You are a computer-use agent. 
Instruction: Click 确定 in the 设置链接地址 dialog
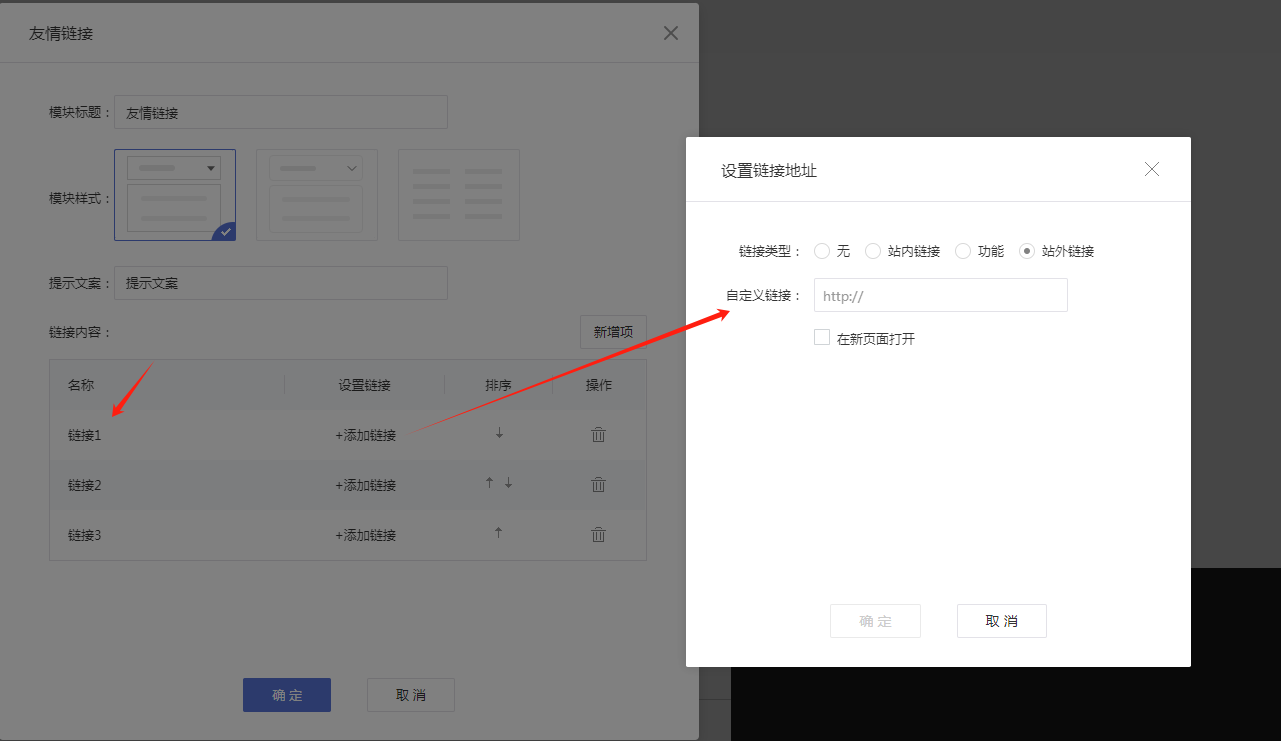pyautogui.click(x=875, y=621)
